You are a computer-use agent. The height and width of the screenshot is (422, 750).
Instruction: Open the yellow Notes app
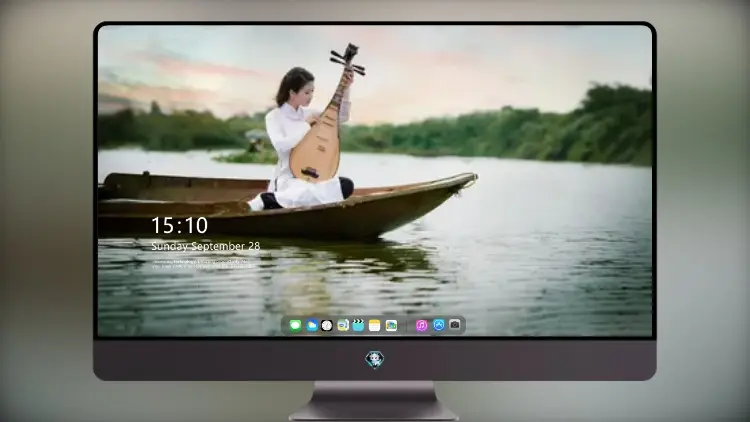(x=375, y=325)
